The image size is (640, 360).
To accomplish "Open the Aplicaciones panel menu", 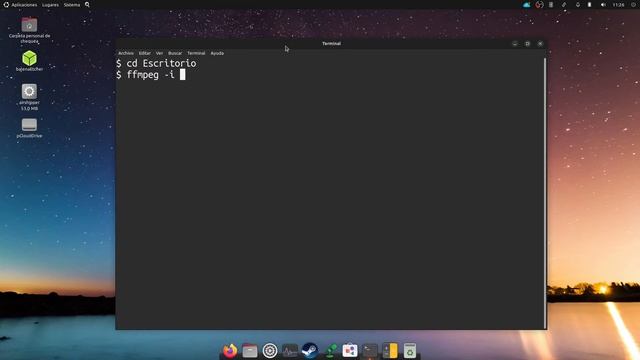I will [24, 5].
